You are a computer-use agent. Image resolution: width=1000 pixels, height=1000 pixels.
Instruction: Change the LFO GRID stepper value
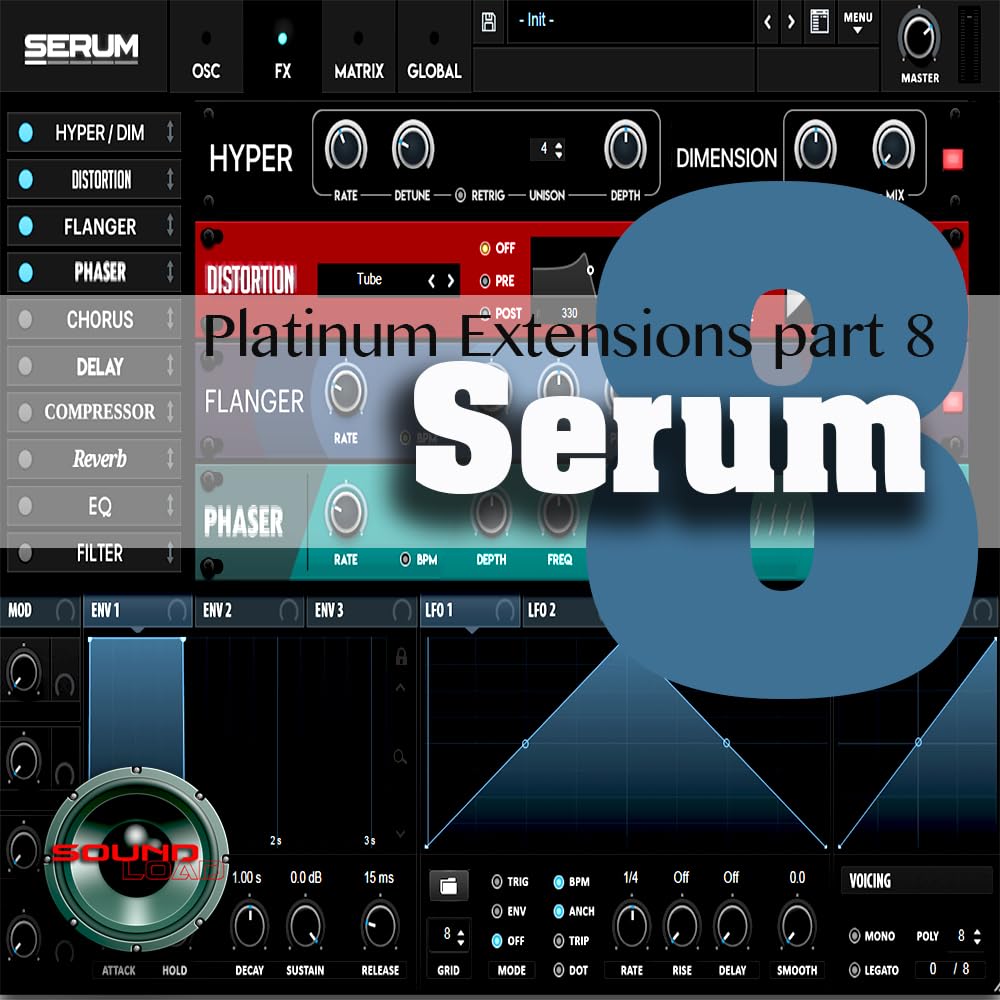(460, 937)
